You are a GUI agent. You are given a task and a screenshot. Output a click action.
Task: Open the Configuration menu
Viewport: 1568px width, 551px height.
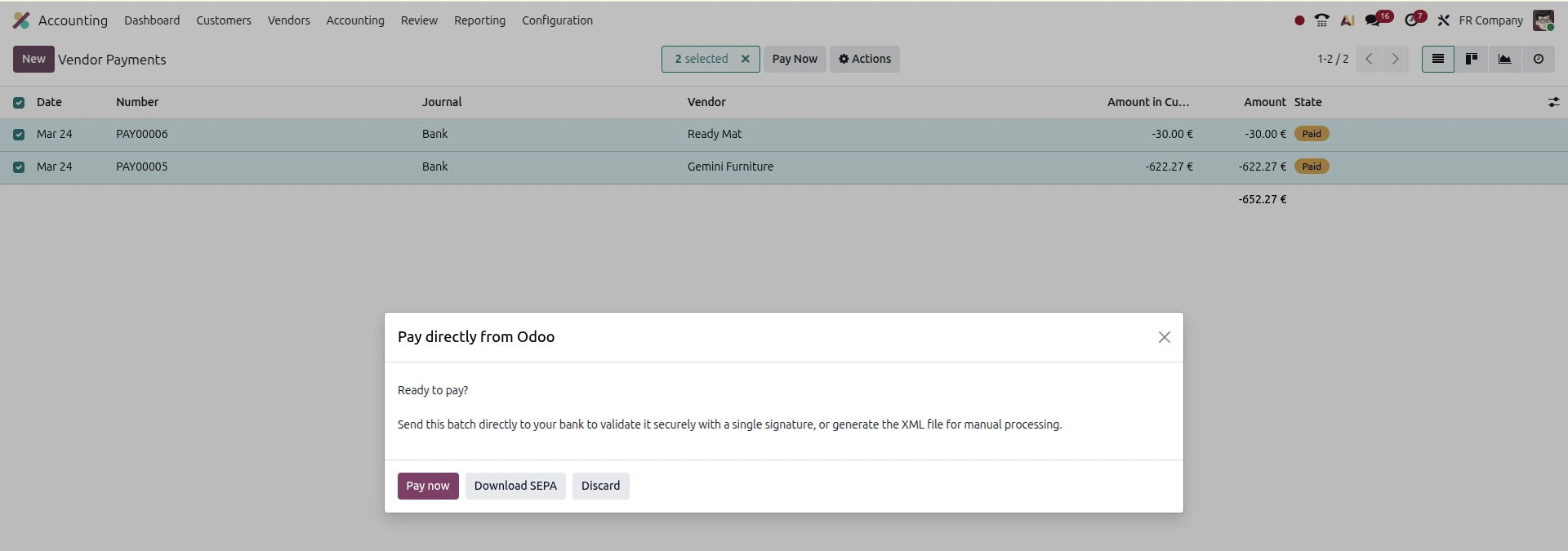pyautogui.click(x=558, y=20)
